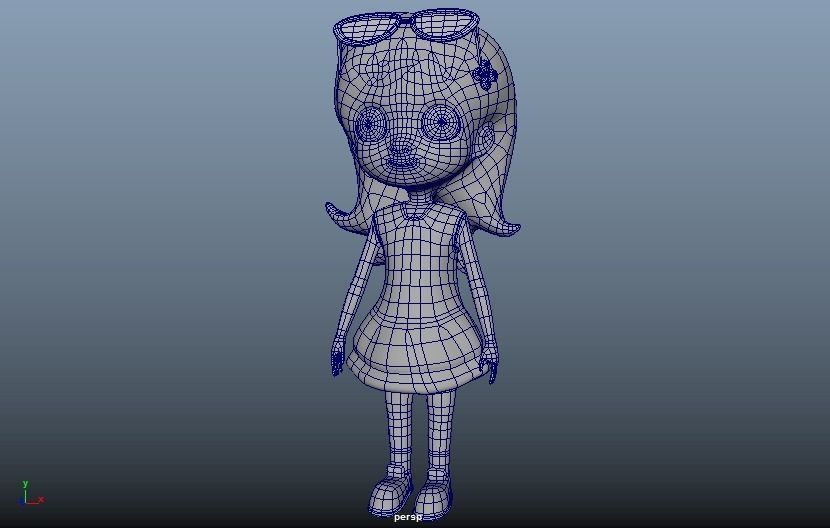830x528 pixels.
Task: Select the flower hair clip mesh
Action: click(x=484, y=75)
